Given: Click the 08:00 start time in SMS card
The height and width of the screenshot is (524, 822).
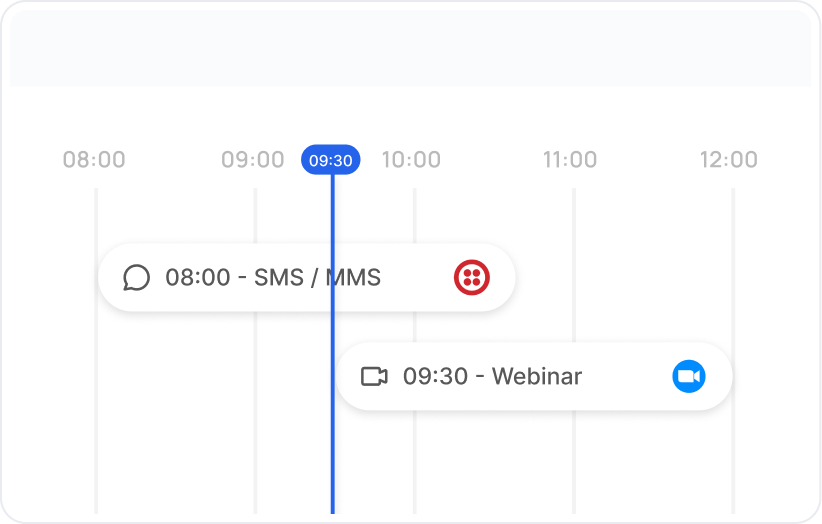Looking at the screenshot, I should [x=198, y=277].
